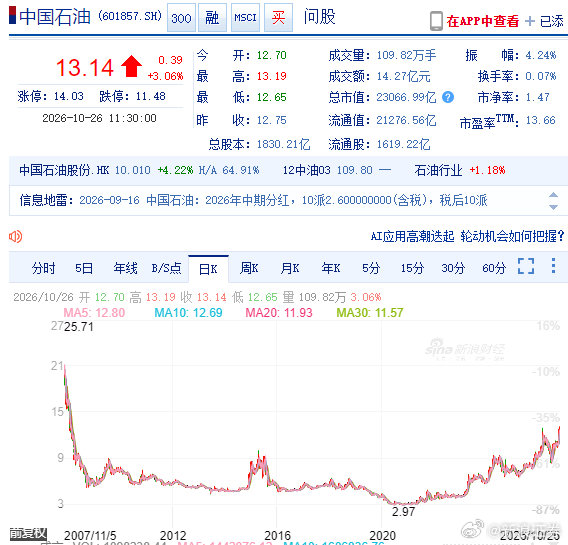Switch to the 分时 chart tab
The image size is (568, 545).
point(43,268)
